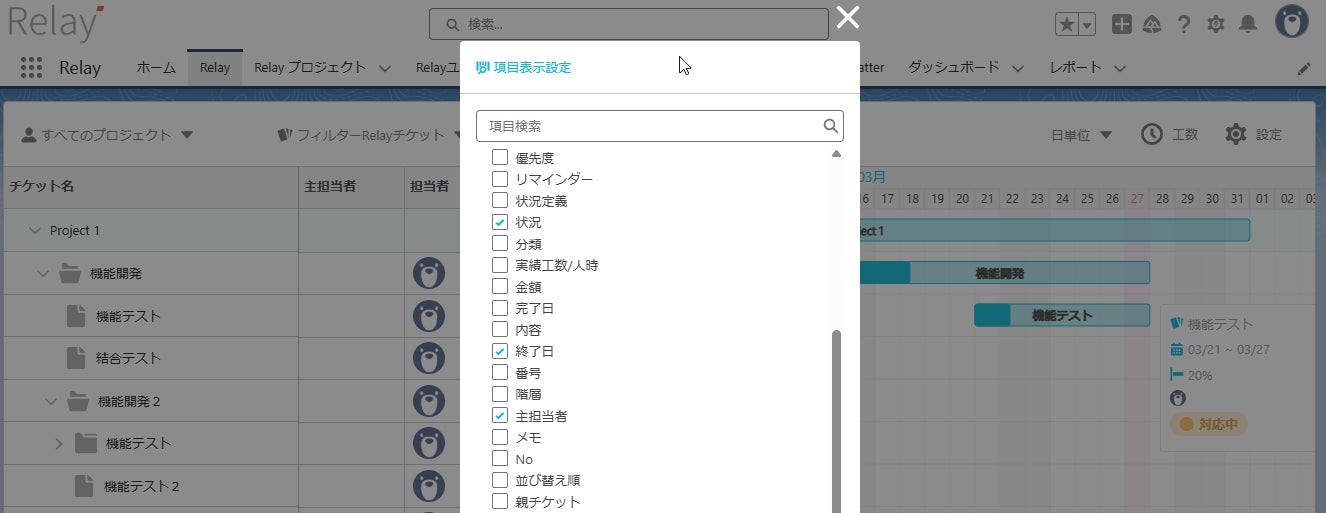Collapse the 機能開発 tree row
The image size is (1326, 513).
pyautogui.click(x=43, y=273)
